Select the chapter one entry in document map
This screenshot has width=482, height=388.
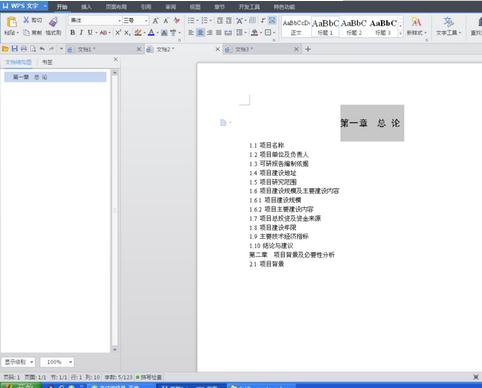(x=55, y=77)
